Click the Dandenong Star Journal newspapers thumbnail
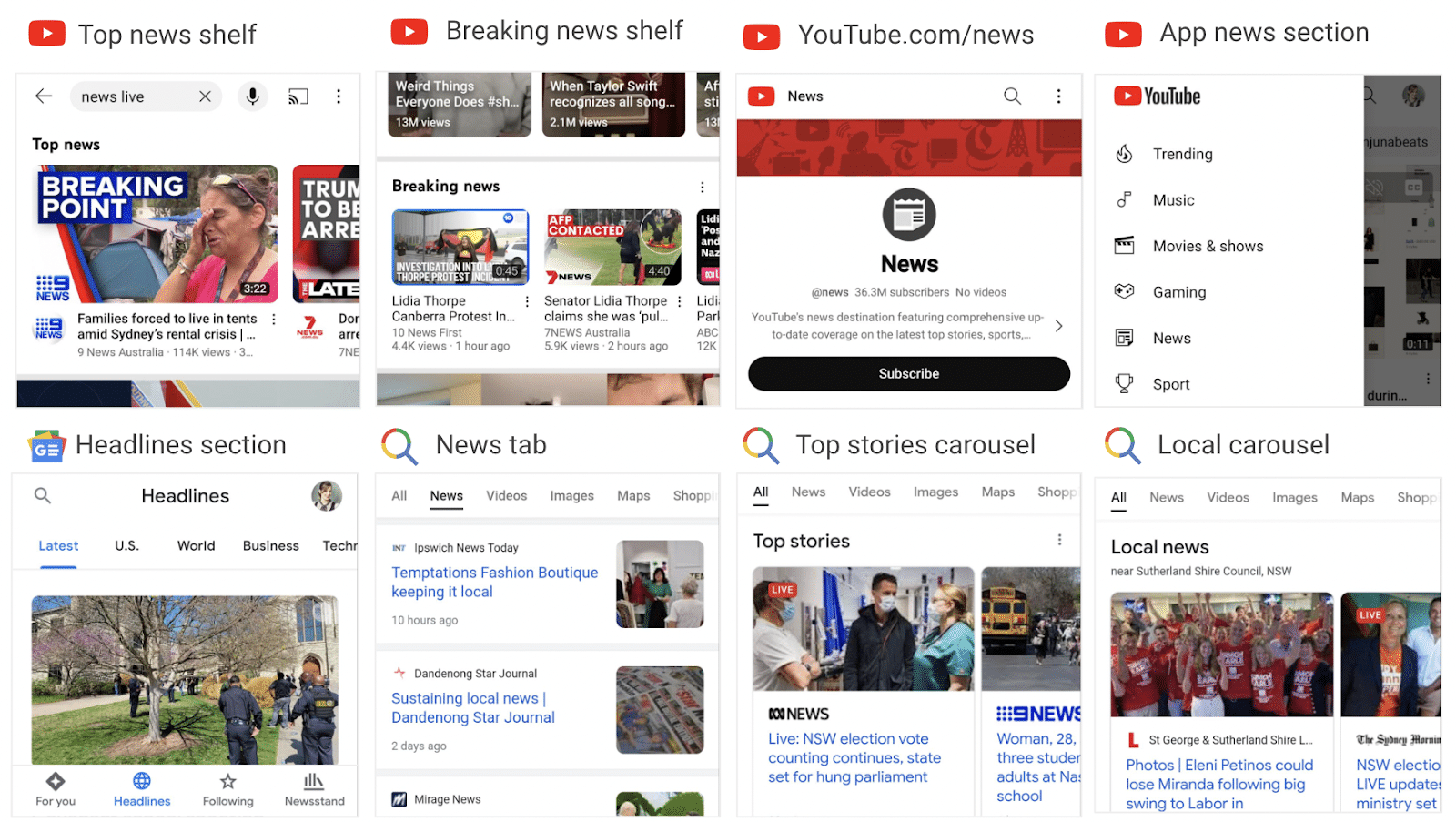 [x=660, y=710]
